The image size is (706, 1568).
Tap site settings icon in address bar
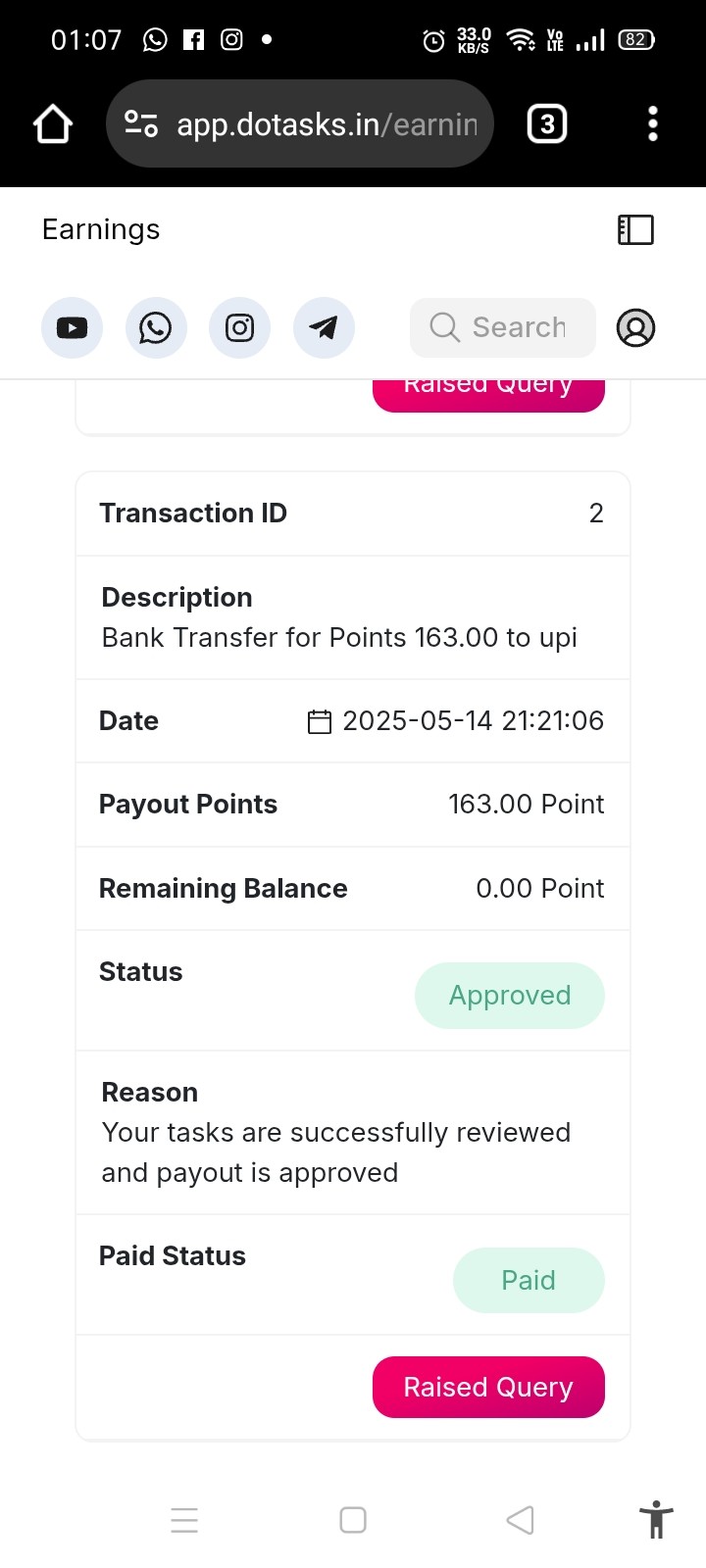point(141,124)
